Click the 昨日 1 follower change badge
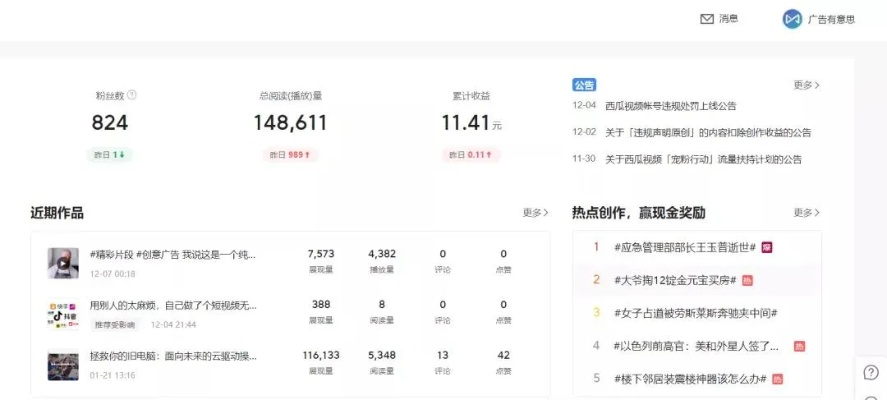This screenshot has height=400, width=887. (109, 154)
